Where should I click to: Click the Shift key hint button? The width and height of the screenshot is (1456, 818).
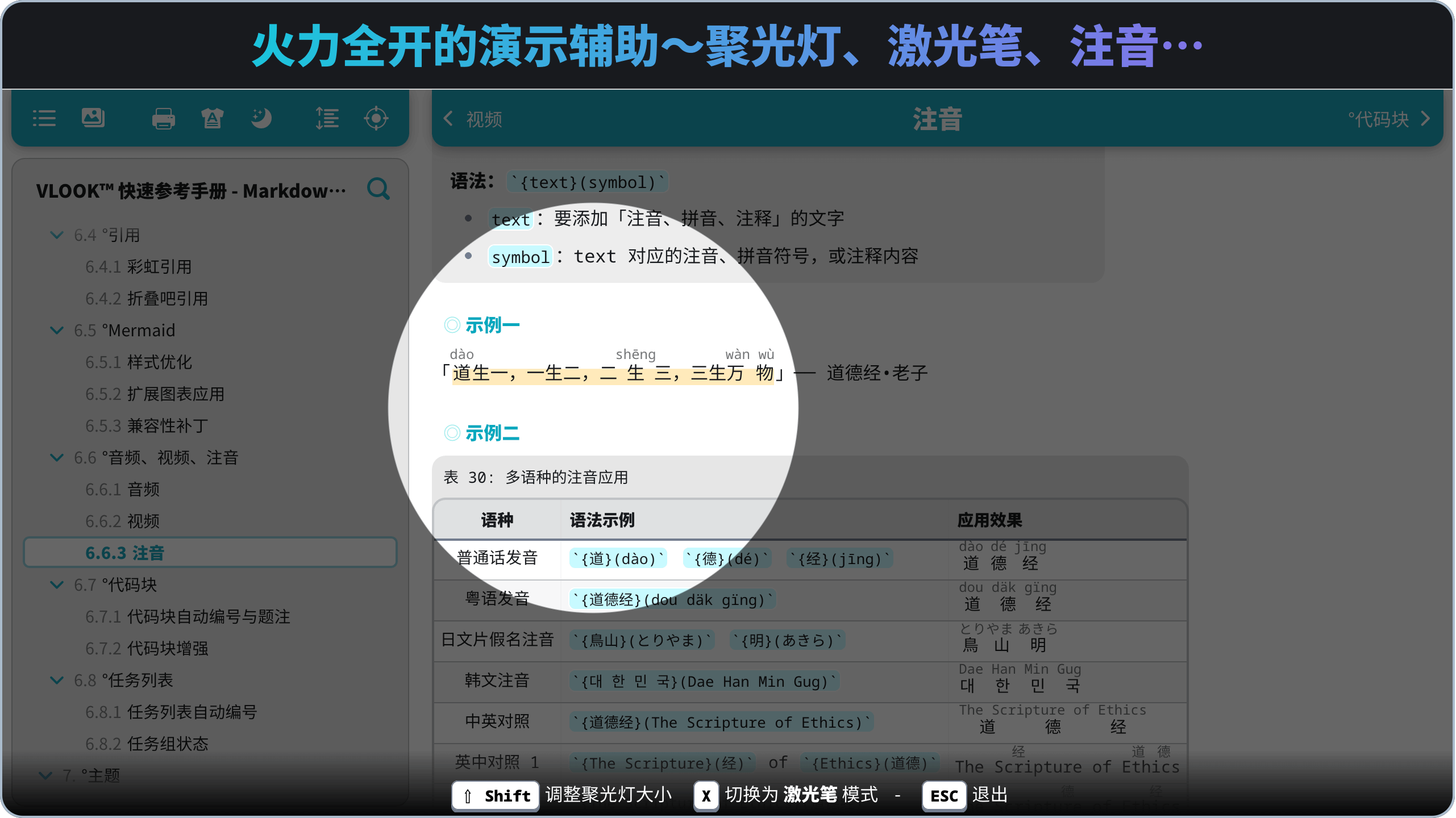[x=496, y=795]
